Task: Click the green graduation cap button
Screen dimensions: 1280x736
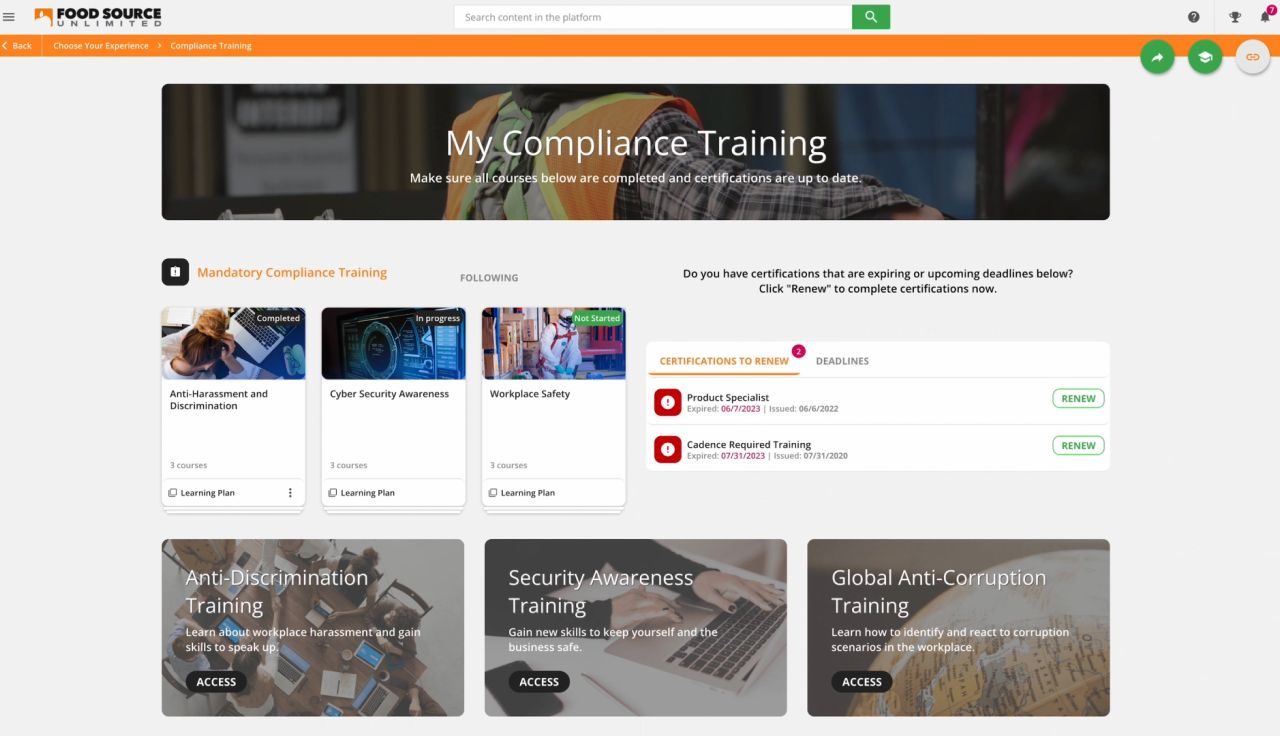Action: click(1204, 57)
